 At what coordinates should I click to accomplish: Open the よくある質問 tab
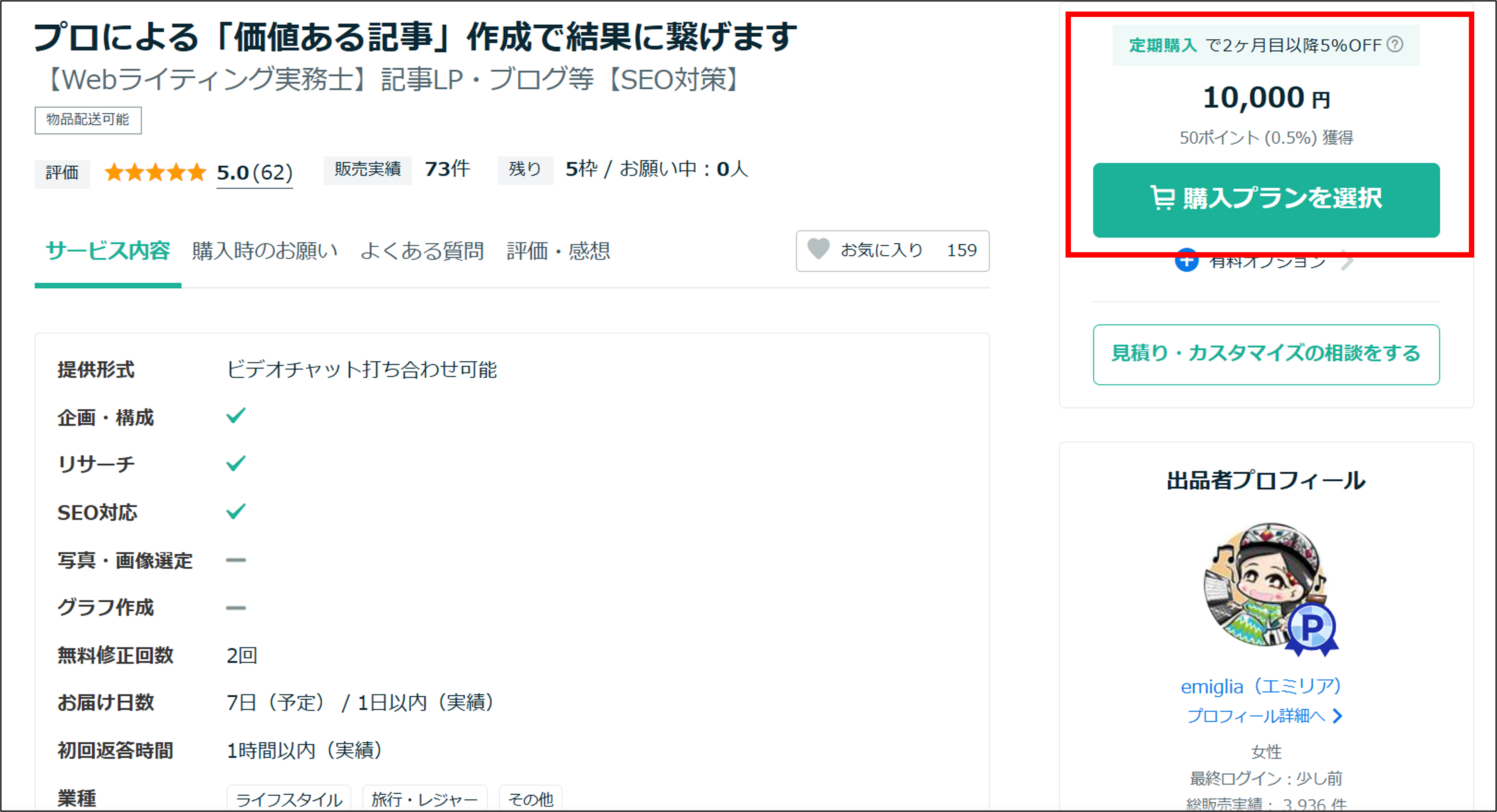(x=422, y=251)
